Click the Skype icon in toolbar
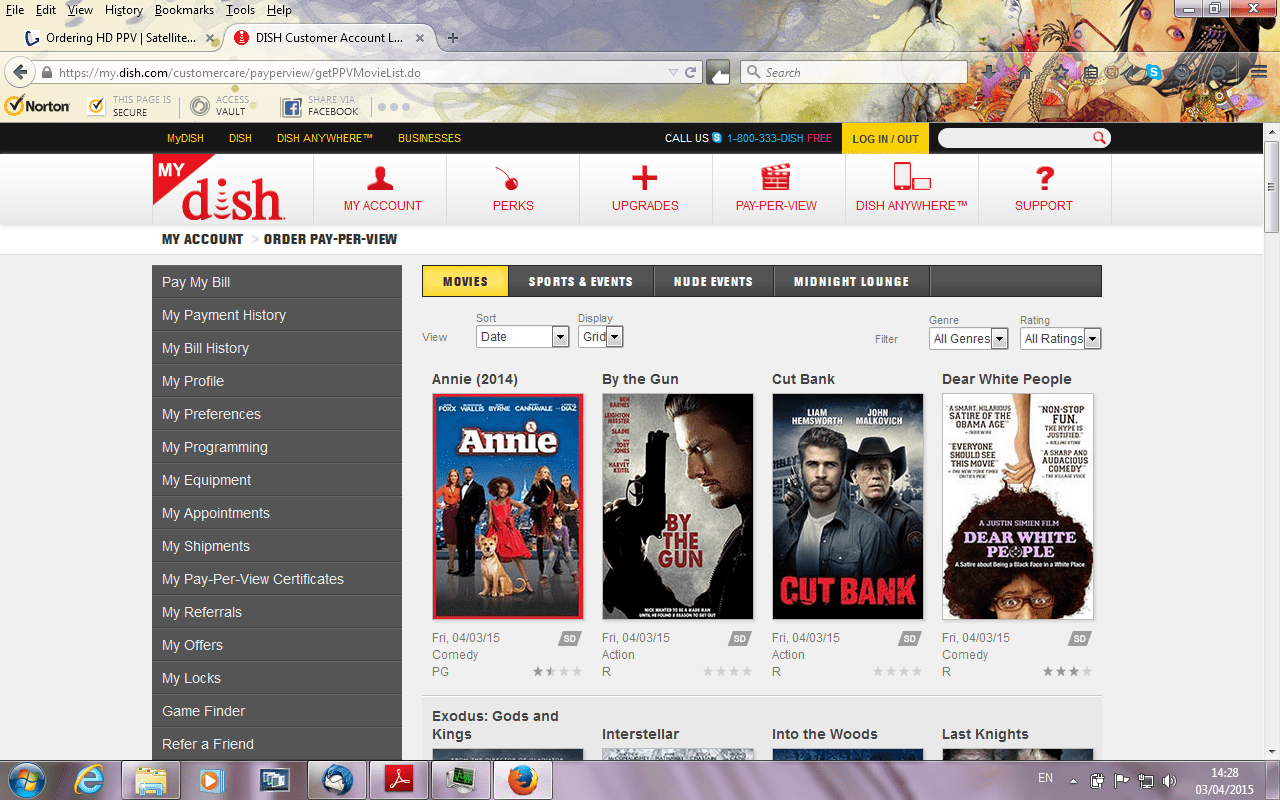The image size is (1280, 800). tap(1154, 72)
